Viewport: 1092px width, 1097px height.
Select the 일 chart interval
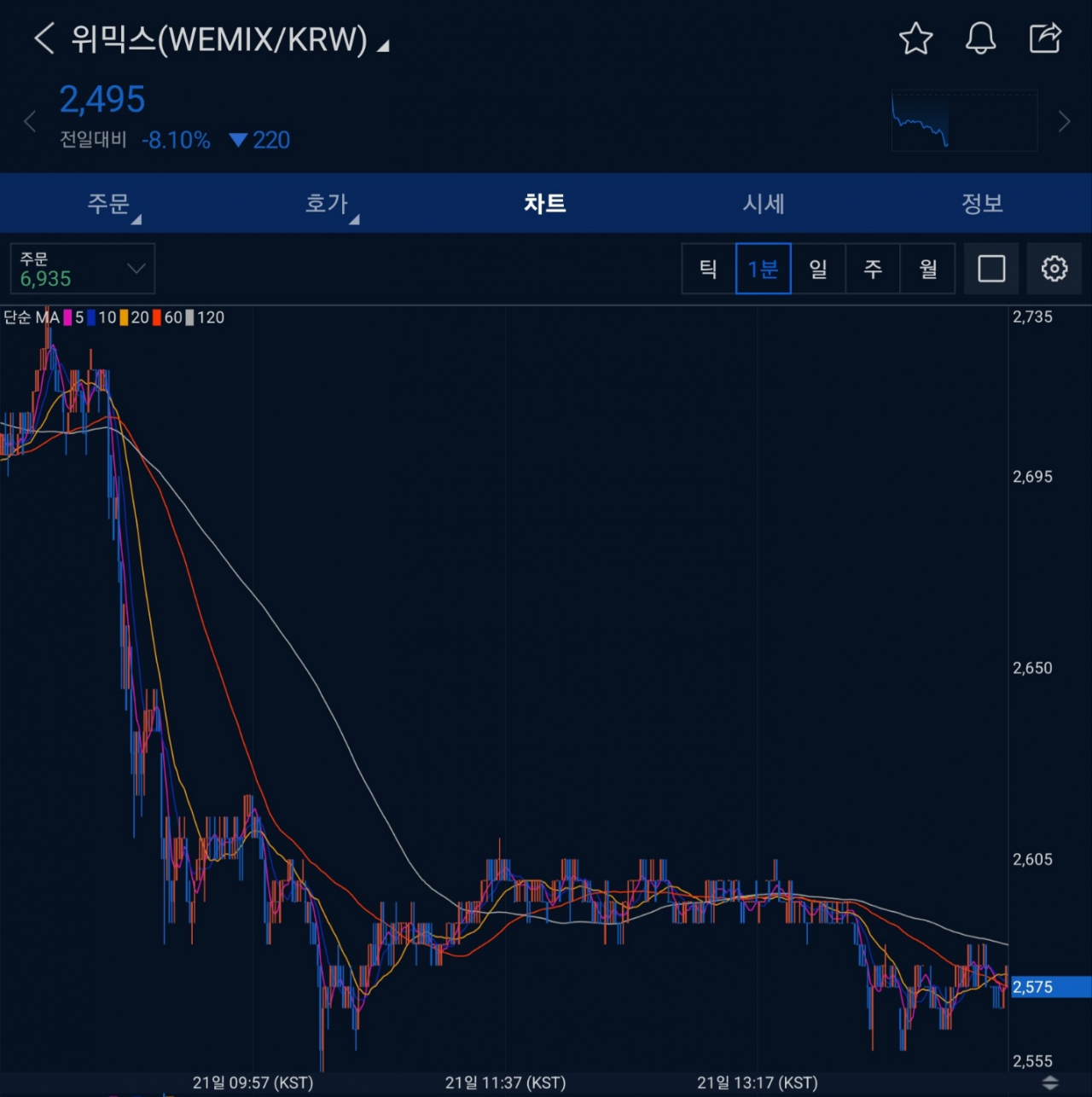point(818,269)
